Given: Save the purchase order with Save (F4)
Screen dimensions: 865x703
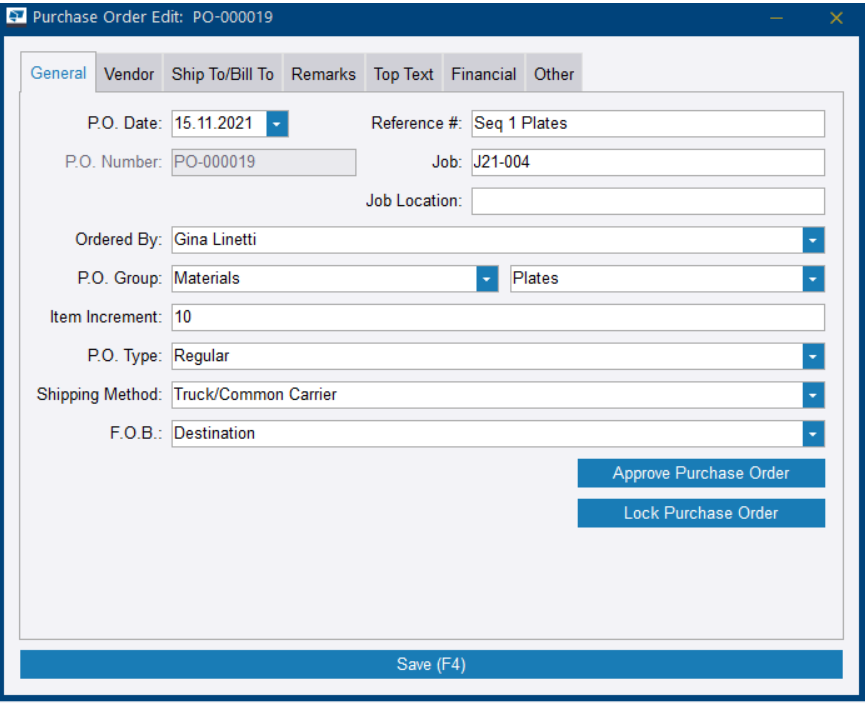Looking at the screenshot, I should point(431,664).
